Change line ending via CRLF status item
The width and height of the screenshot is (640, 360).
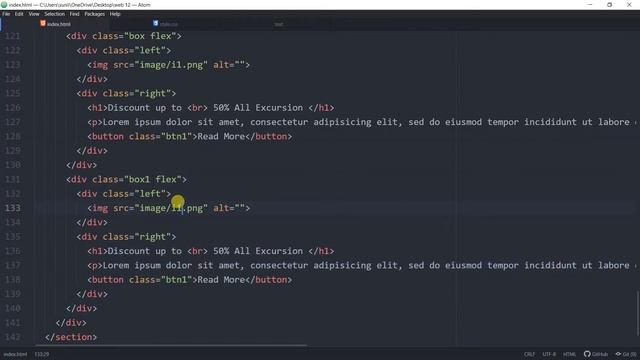click(529, 354)
